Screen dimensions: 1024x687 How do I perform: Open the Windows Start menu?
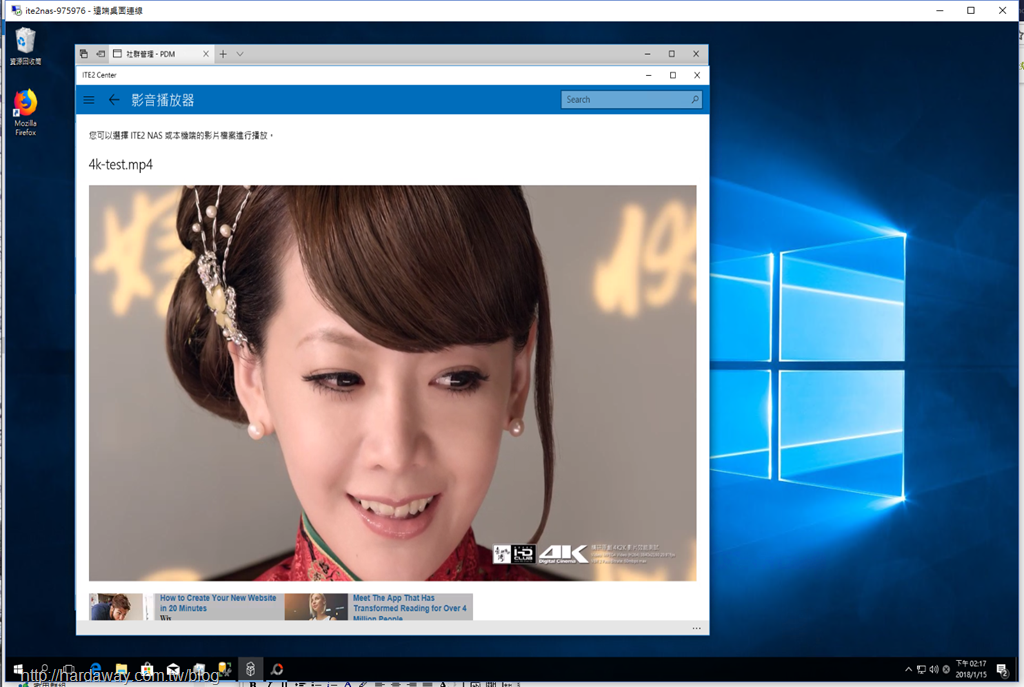coord(18,669)
